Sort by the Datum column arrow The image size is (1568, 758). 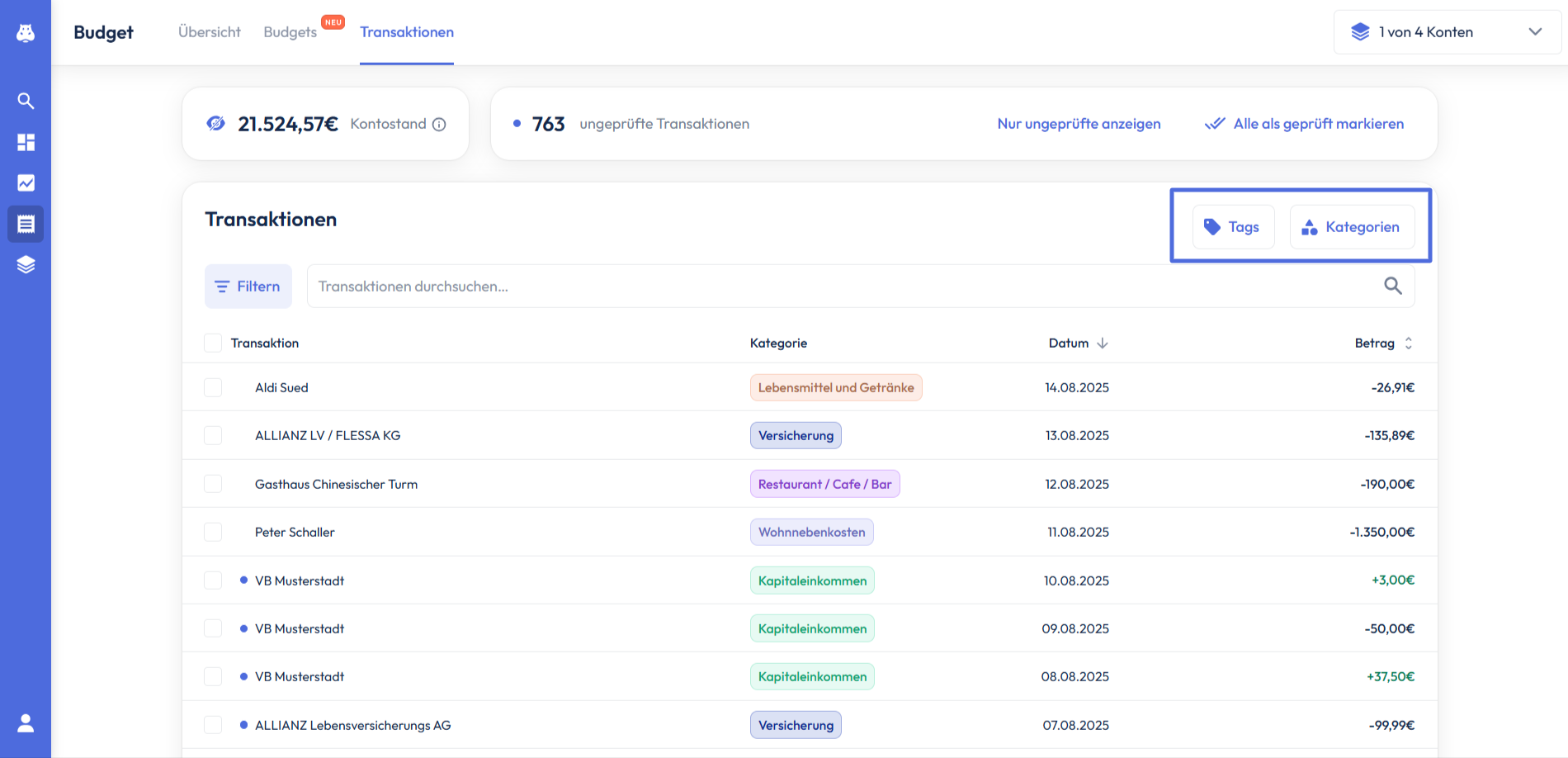(x=1102, y=343)
